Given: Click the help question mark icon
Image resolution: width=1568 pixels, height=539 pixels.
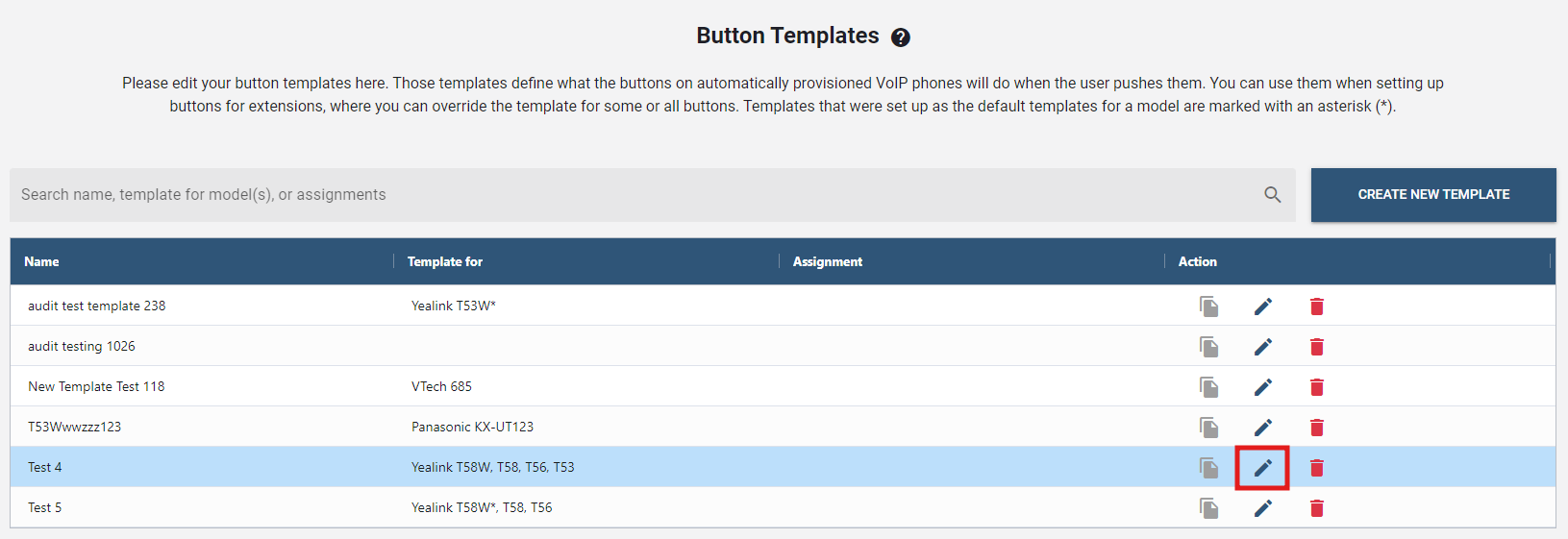Looking at the screenshot, I should [x=900, y=37].
